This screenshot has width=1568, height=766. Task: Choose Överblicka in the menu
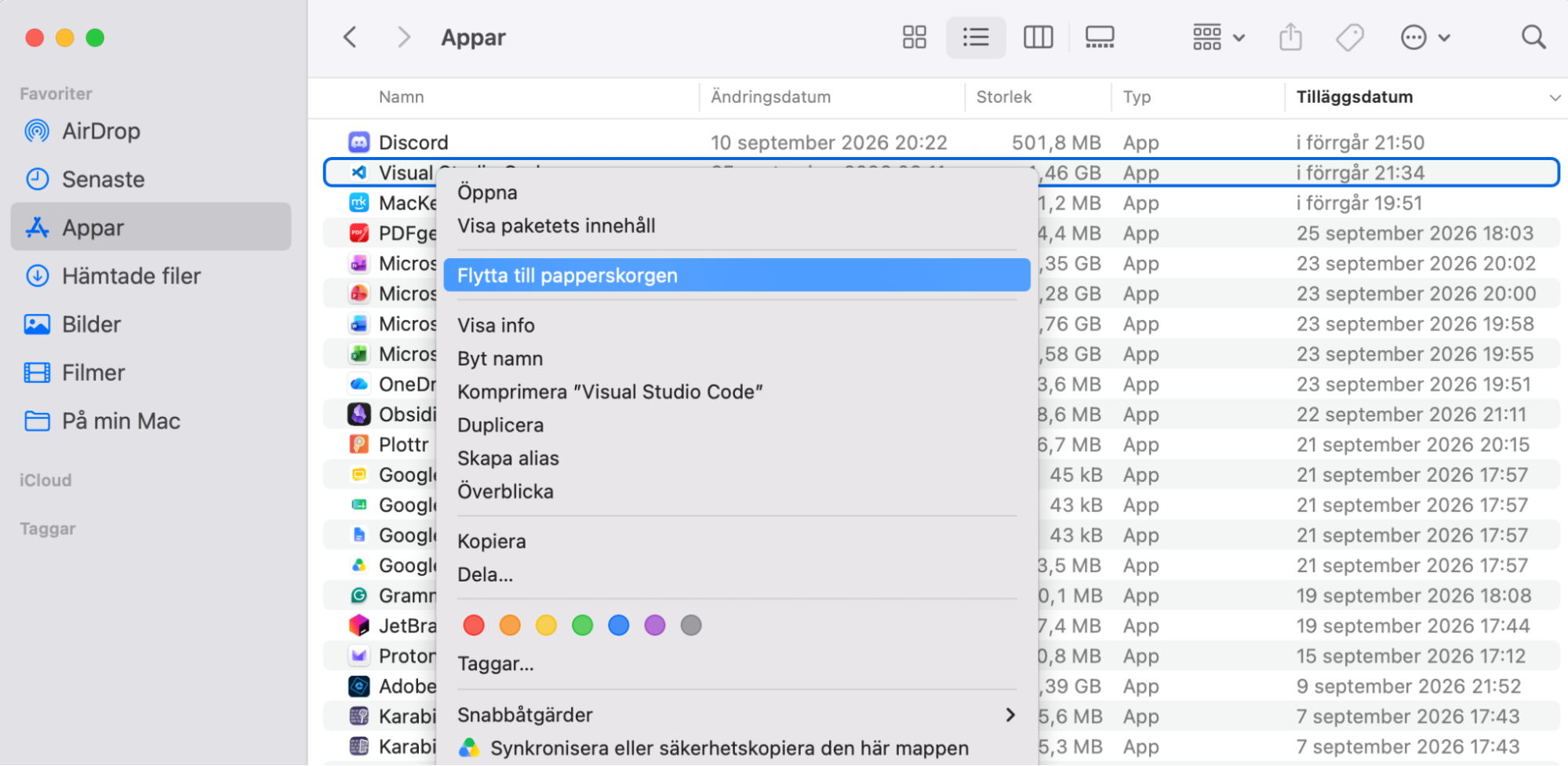tap(737, 491)
